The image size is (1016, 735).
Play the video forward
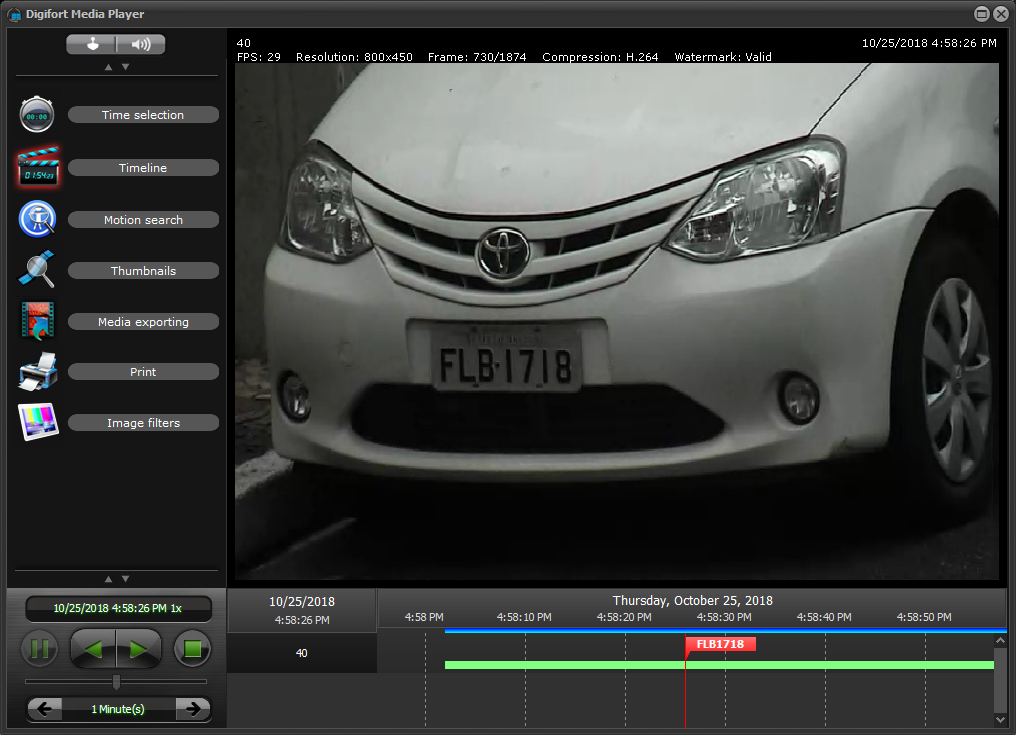139,649
